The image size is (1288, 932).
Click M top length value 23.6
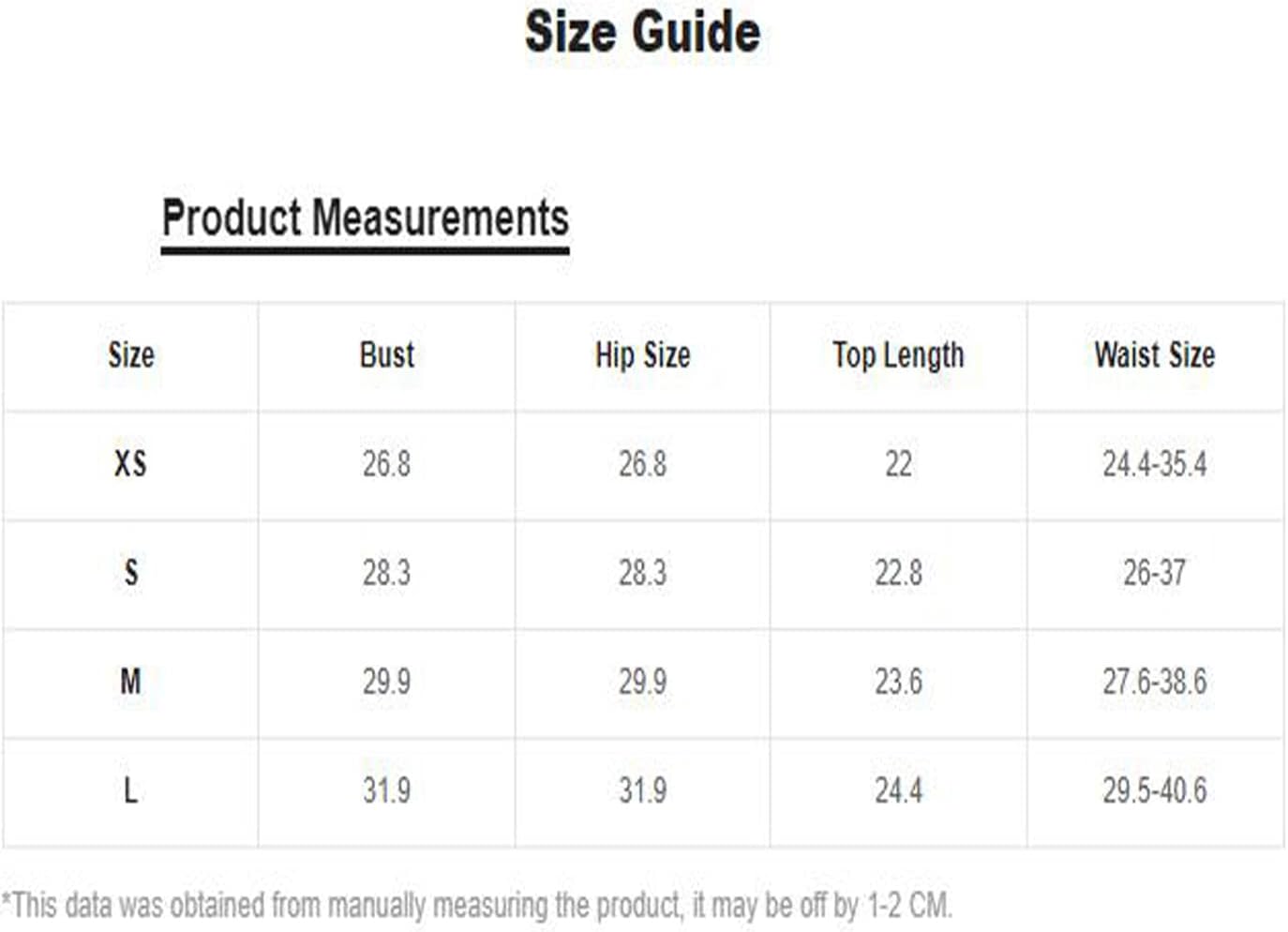(898, 681)
